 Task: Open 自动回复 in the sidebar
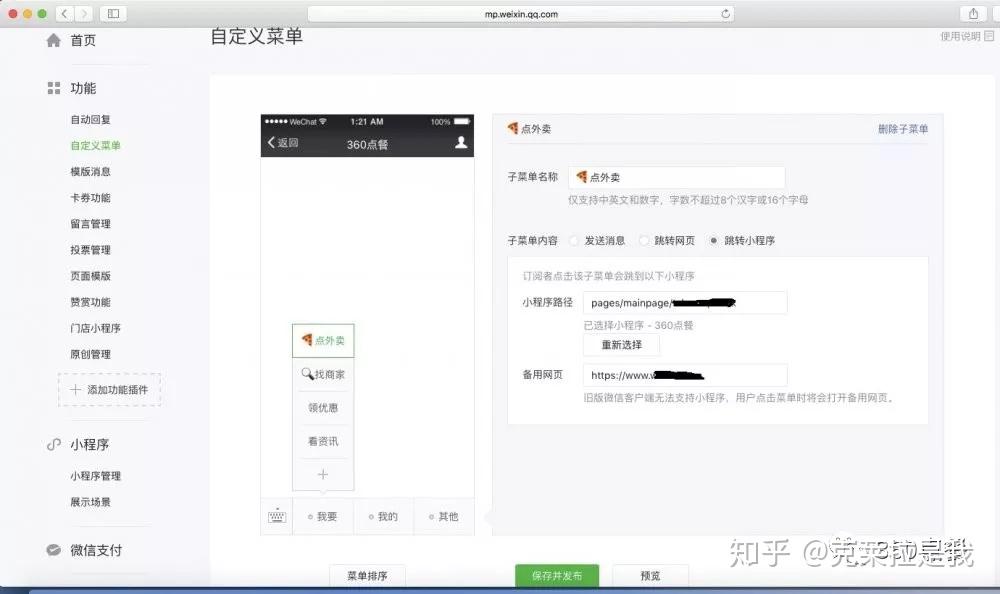pos(91,119)
